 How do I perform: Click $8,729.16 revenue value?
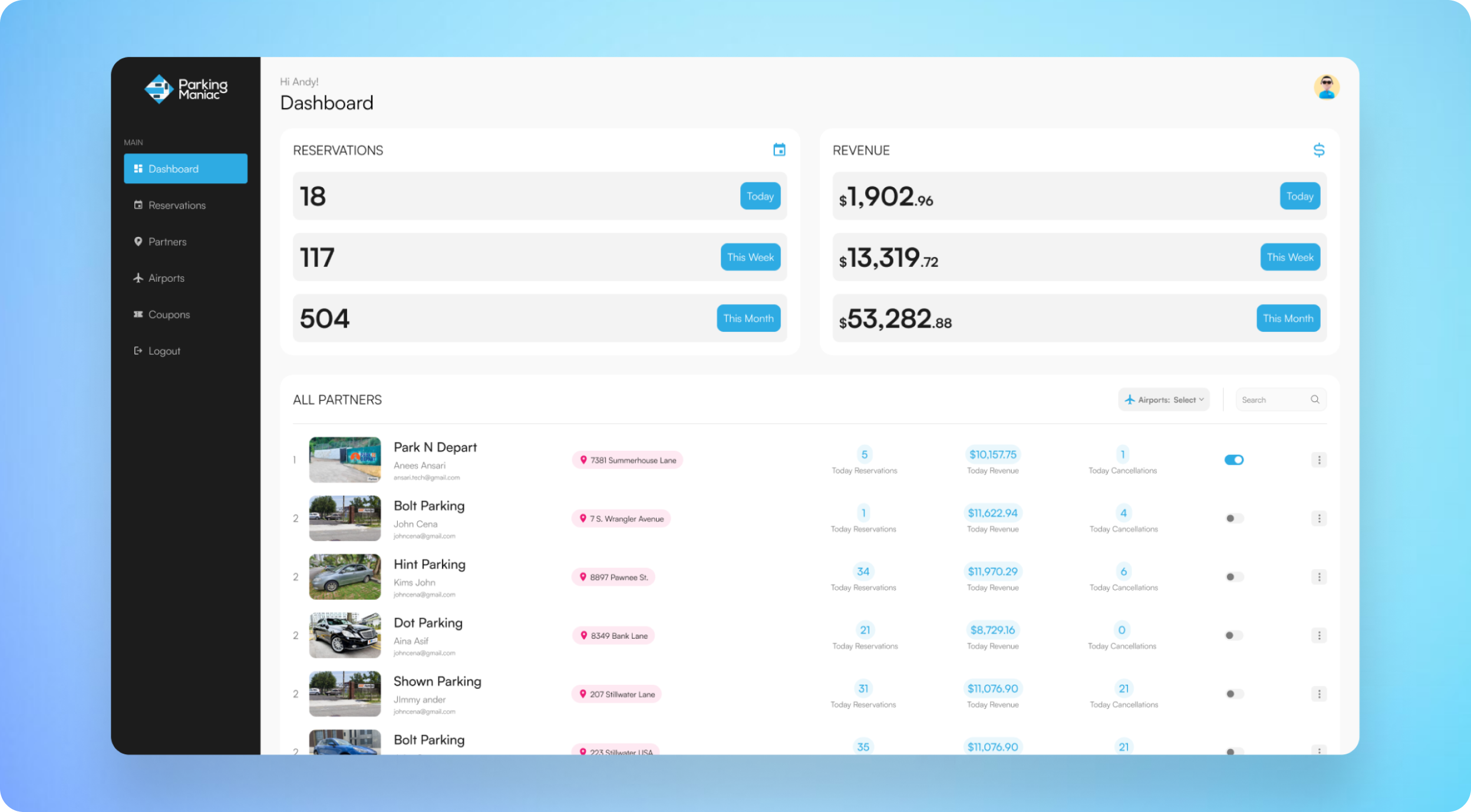[993, 630]
